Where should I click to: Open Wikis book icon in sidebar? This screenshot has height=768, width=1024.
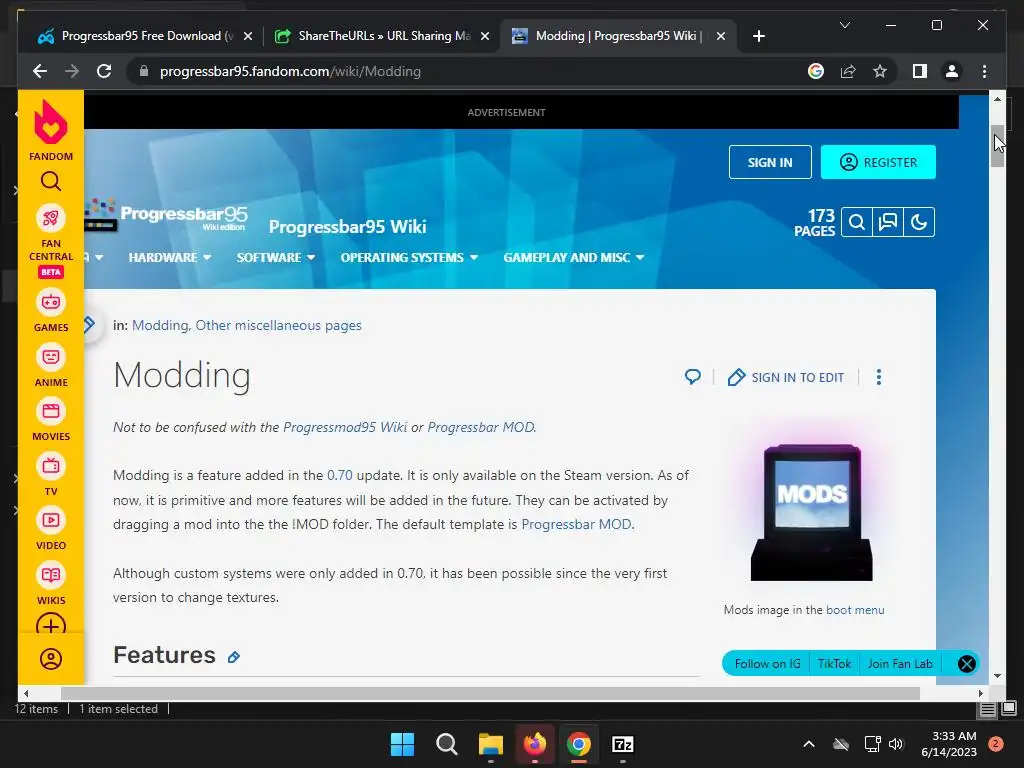[51, 575]
